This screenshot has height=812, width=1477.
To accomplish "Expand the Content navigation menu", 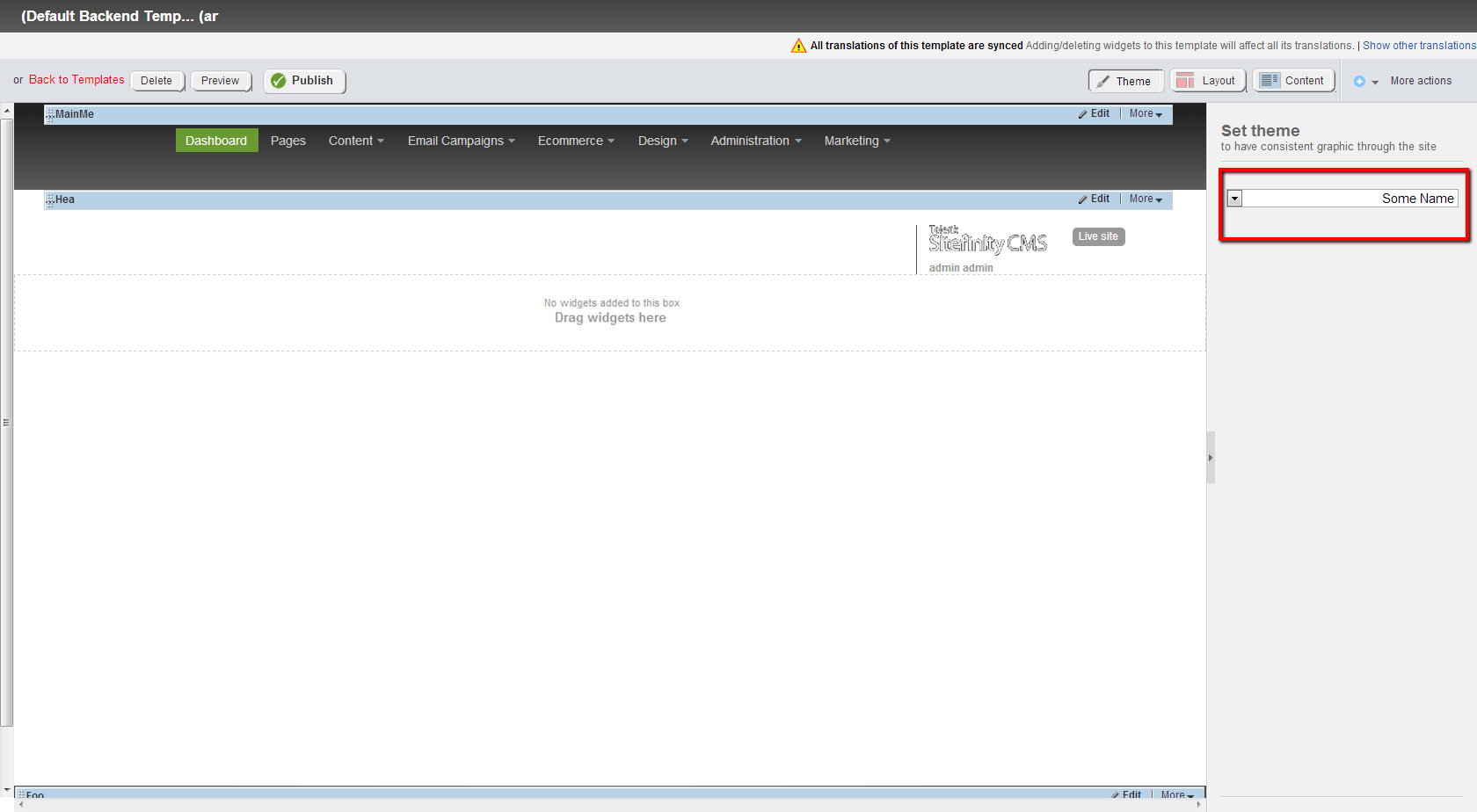I will (356, 141).
